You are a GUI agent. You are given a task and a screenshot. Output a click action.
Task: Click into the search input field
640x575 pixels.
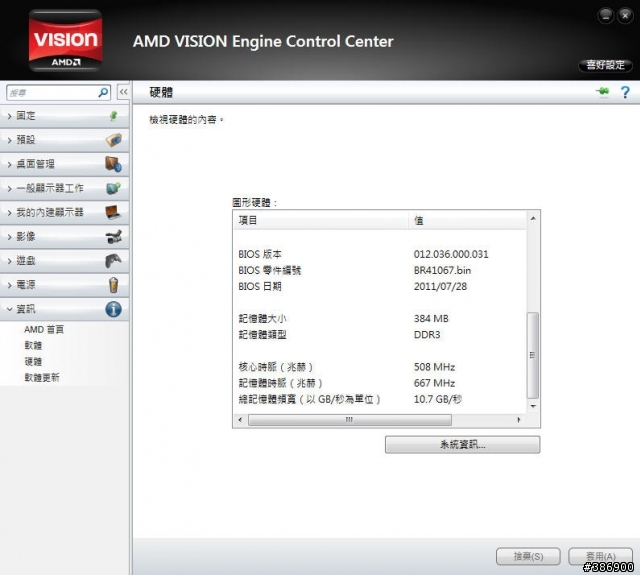(x=52, y=93)
